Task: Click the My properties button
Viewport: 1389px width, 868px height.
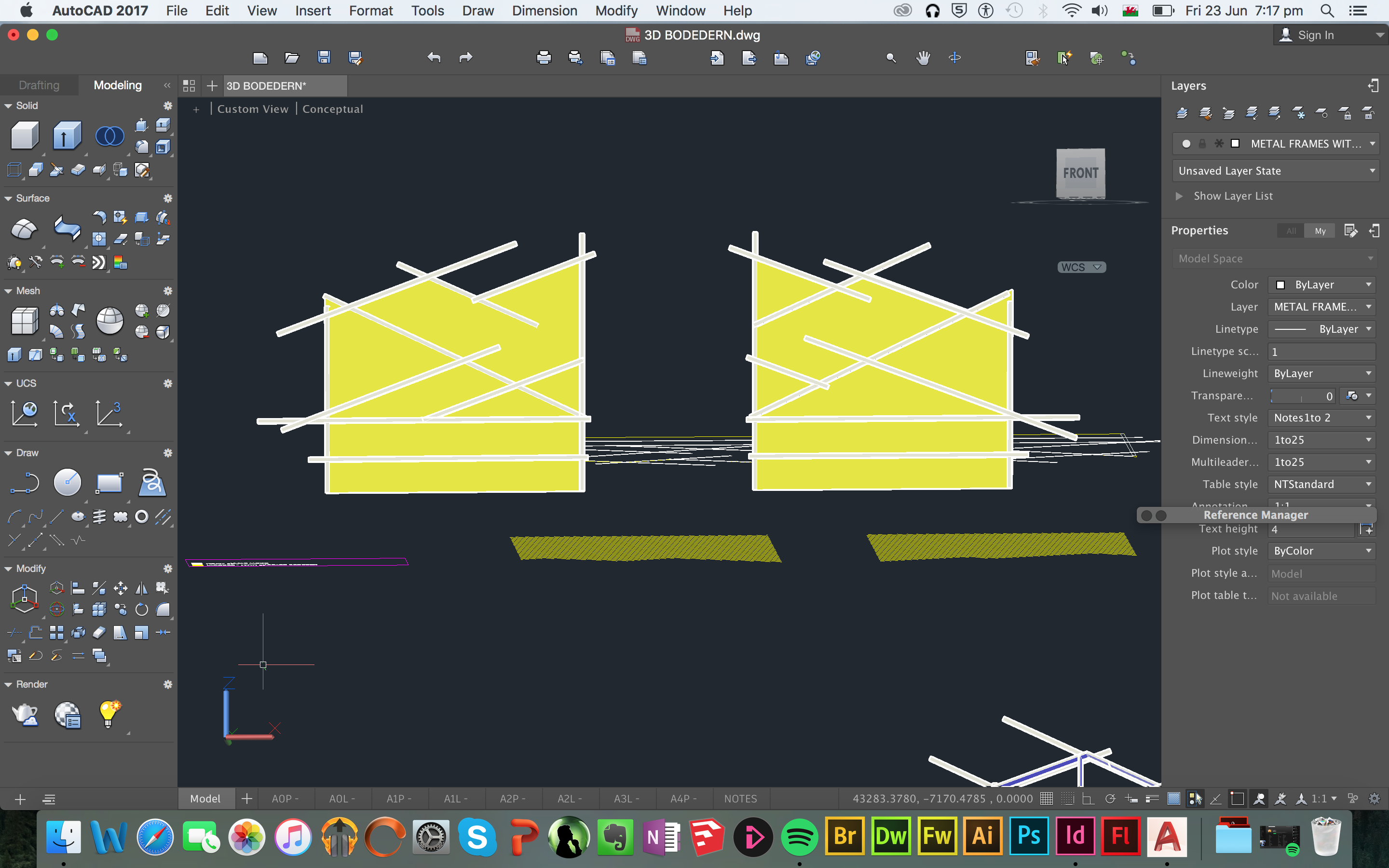Action: pos(1320,231)
